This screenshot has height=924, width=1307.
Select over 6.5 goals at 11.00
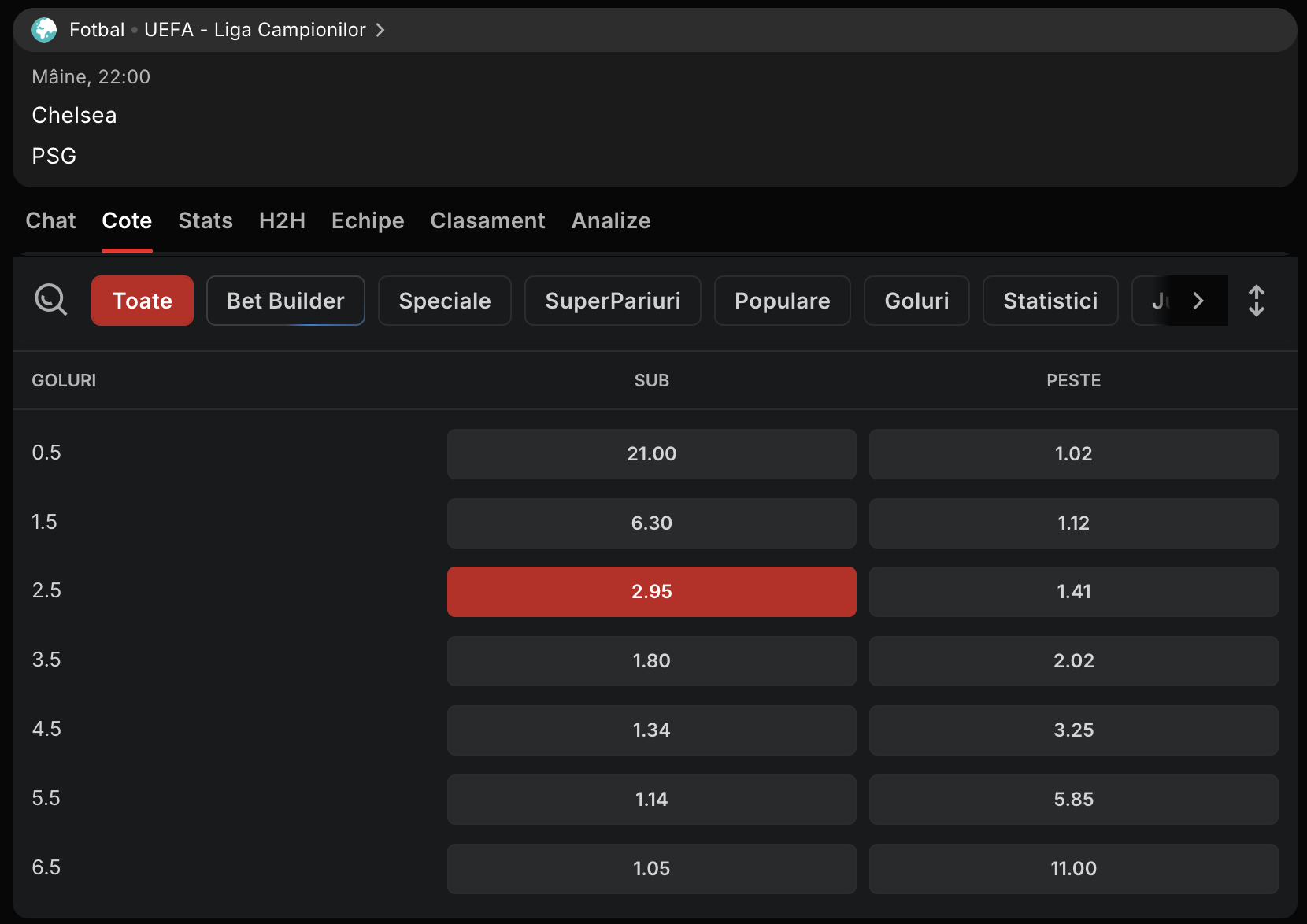click(x=1072, y=869)
